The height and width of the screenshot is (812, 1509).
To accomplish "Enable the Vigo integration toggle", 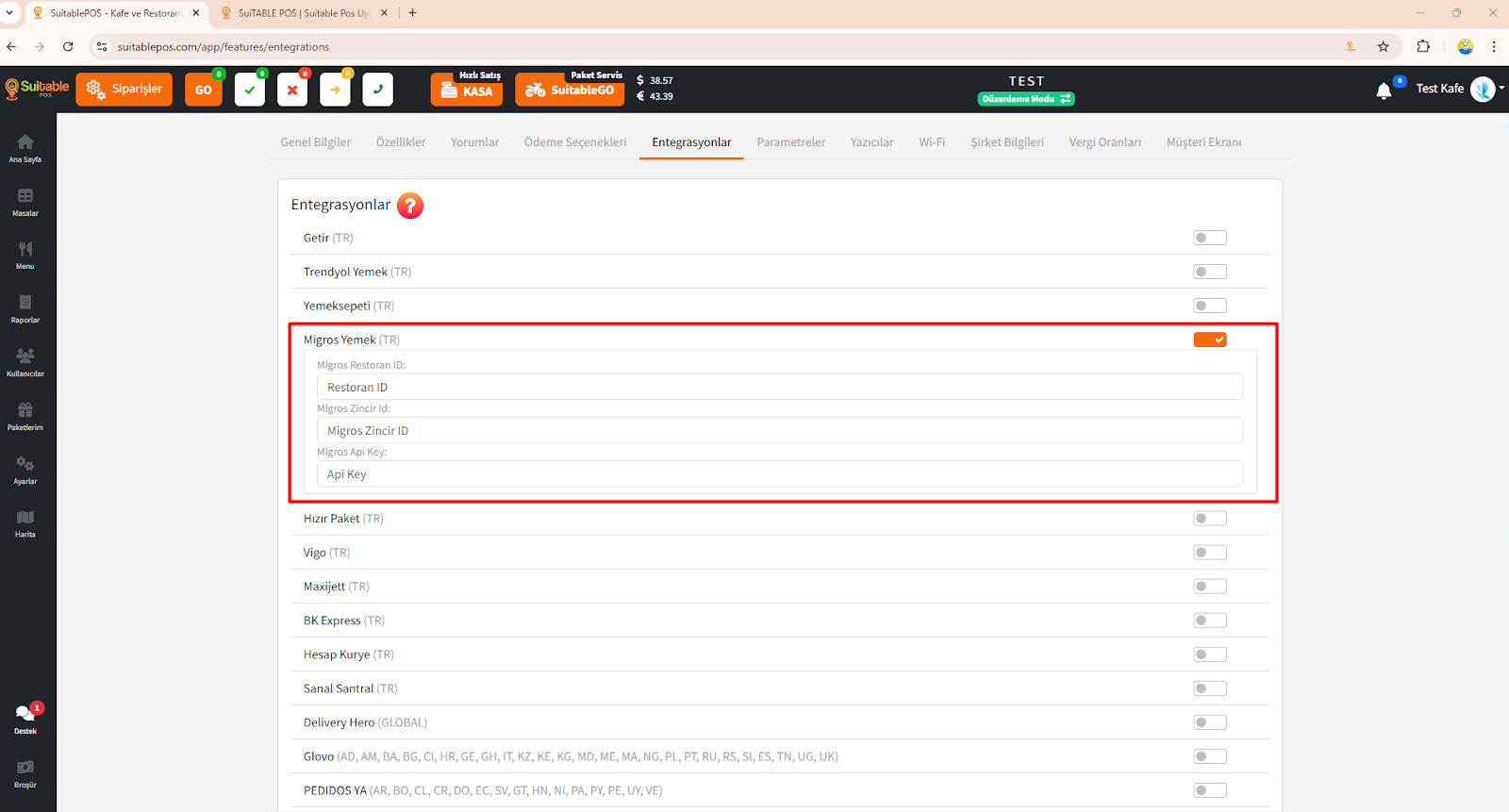I will tap(1210, 553).
